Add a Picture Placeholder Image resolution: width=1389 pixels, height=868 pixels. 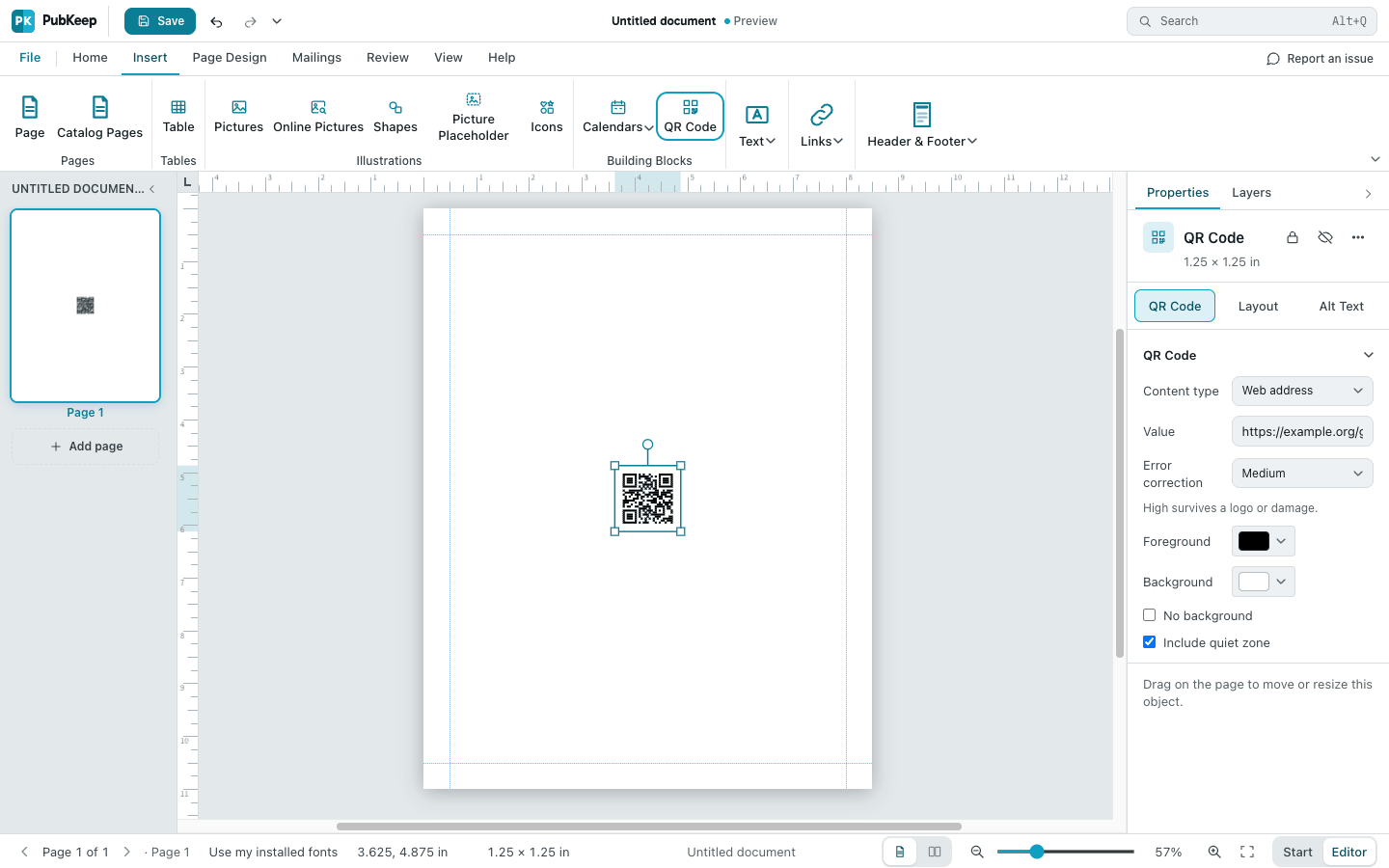click(x=474, y=117)
